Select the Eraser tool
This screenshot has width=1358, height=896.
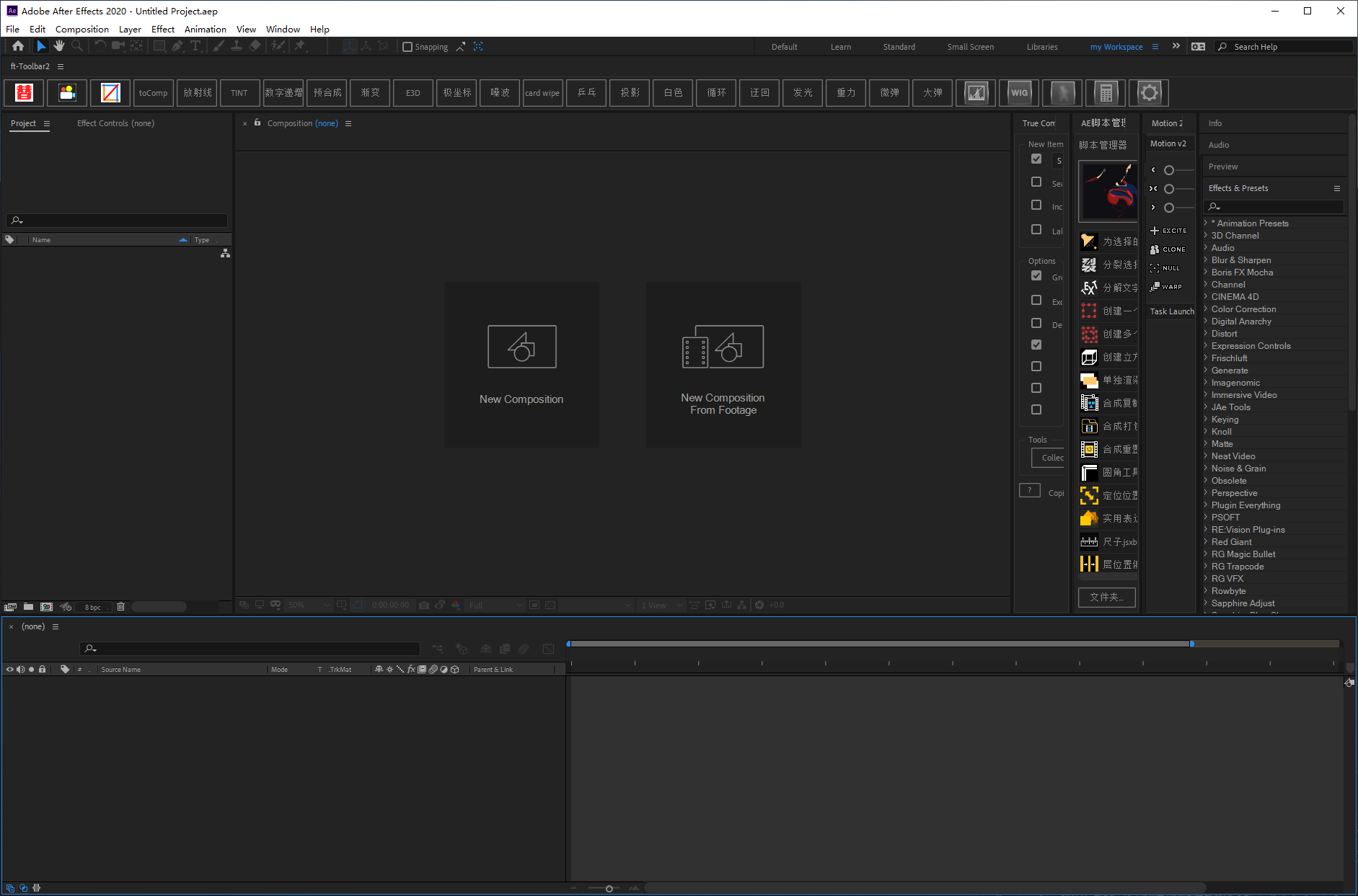click(x=255, y=46)
